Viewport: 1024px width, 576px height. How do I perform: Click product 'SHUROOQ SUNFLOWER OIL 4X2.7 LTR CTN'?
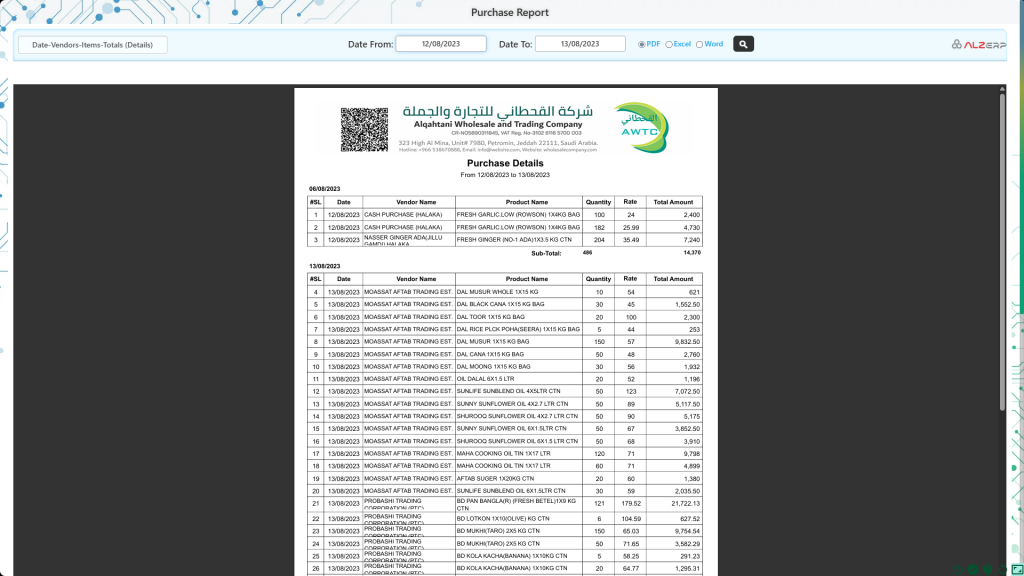[x=517, y=416]
